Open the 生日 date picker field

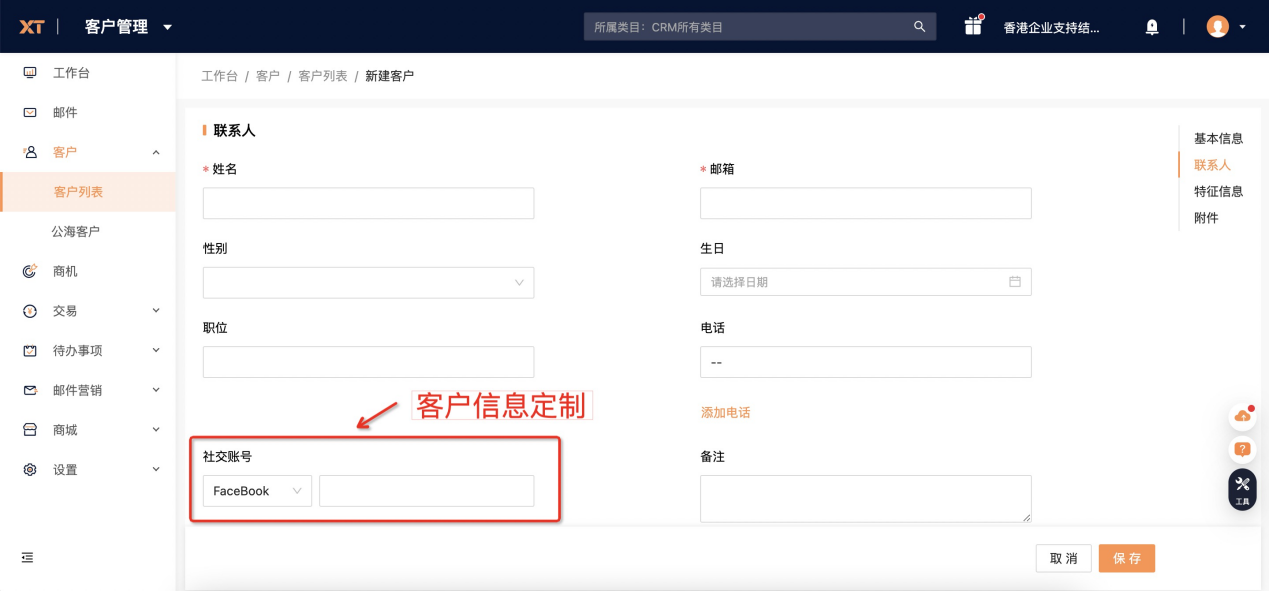[x=865, y=281]
